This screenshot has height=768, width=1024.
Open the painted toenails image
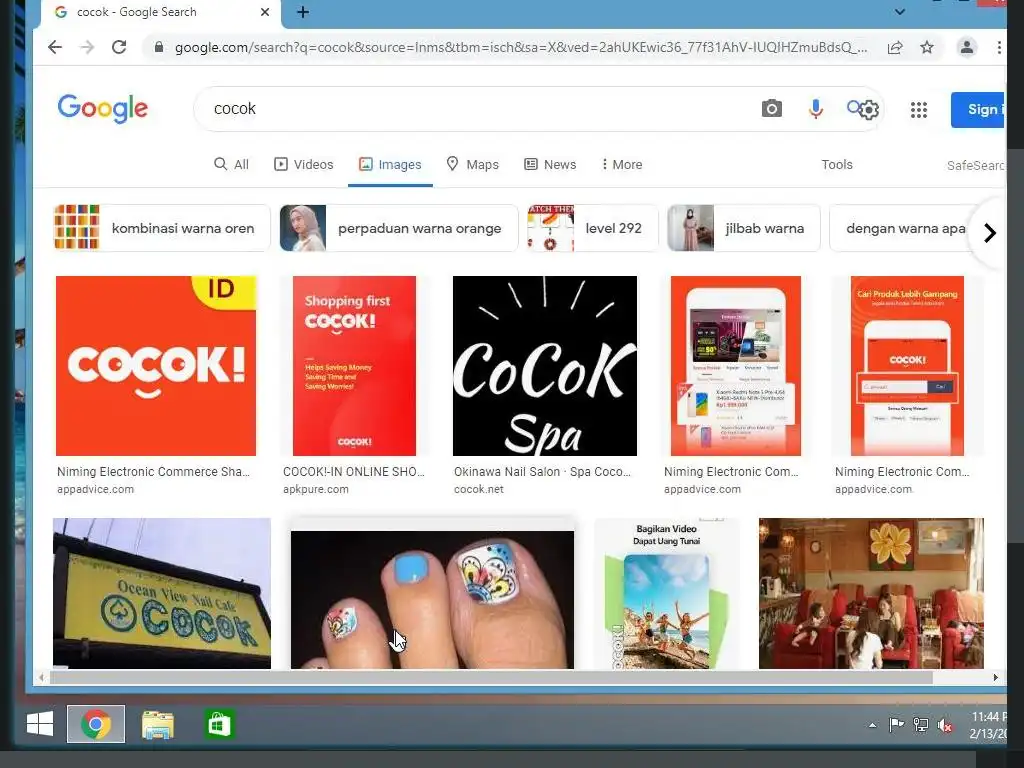click(x=432, y=600)
